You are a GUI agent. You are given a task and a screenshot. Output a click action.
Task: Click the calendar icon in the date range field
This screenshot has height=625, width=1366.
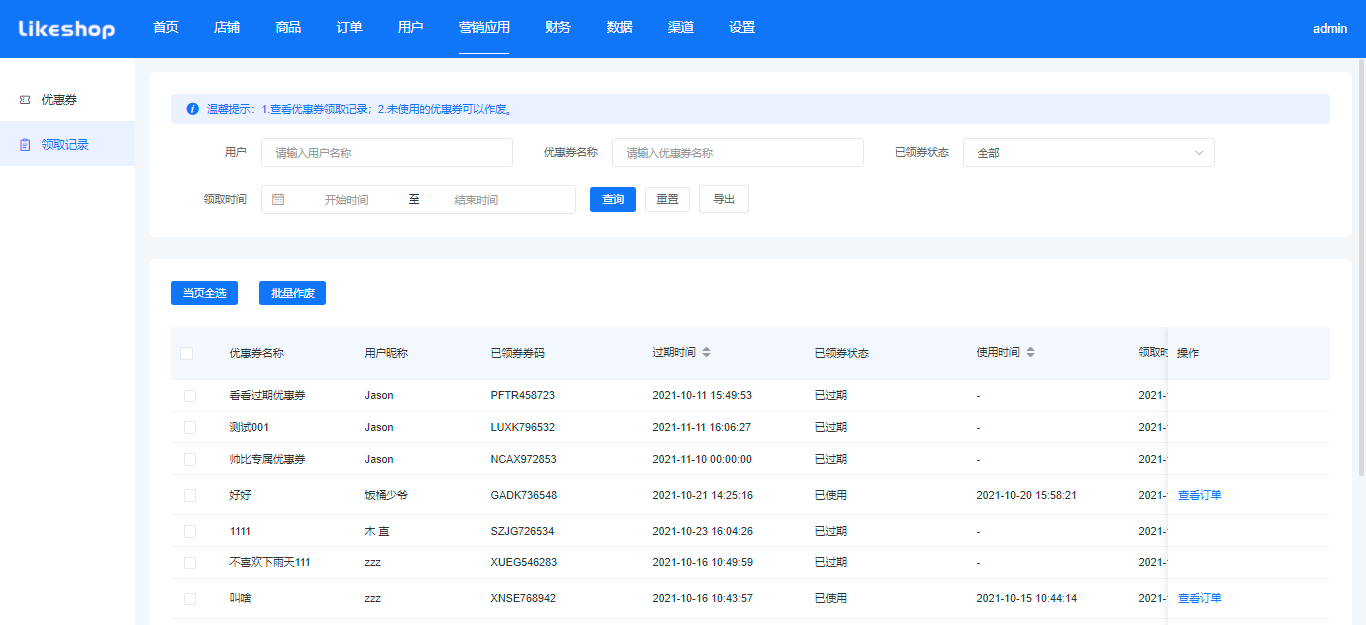[278, 199]
